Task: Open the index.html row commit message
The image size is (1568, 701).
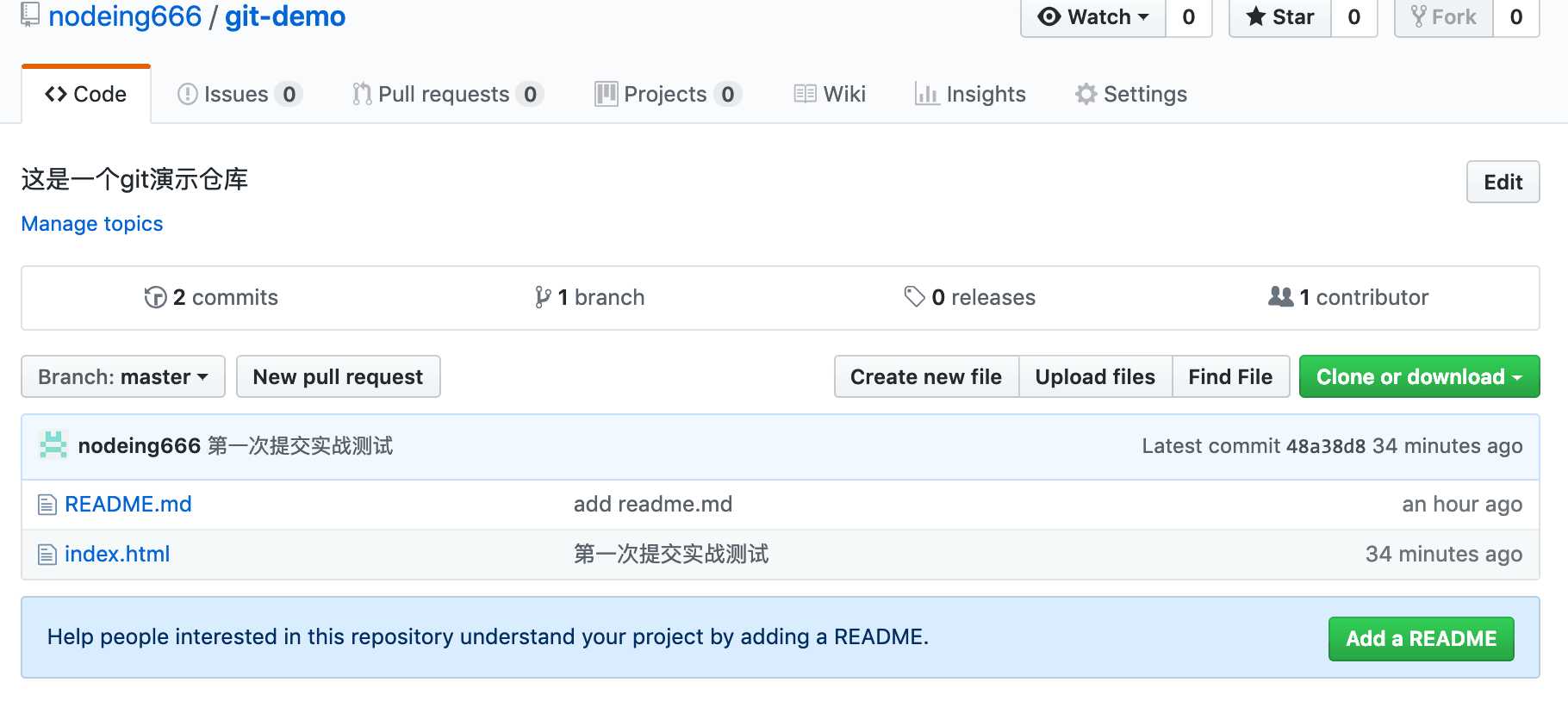Action: point(671,554)
